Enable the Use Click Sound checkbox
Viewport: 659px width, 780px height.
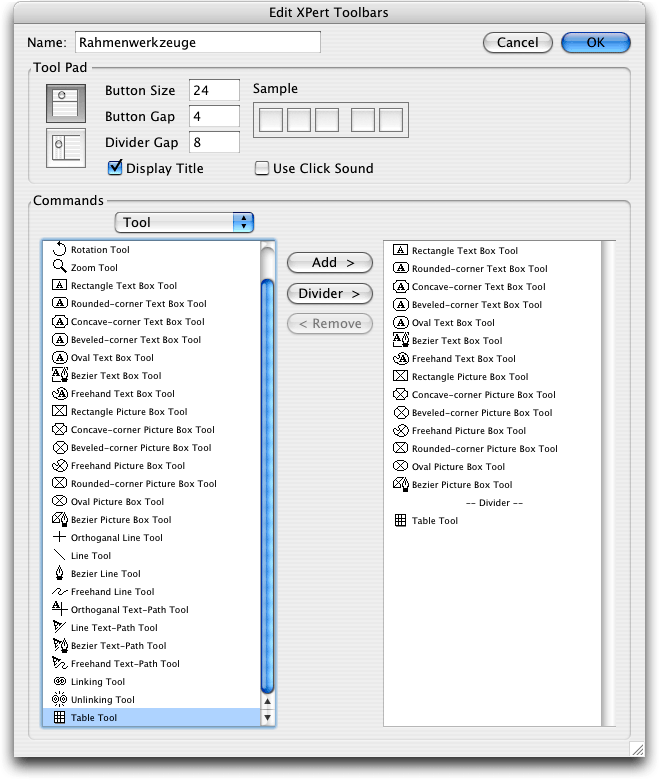tap(262, 168)
